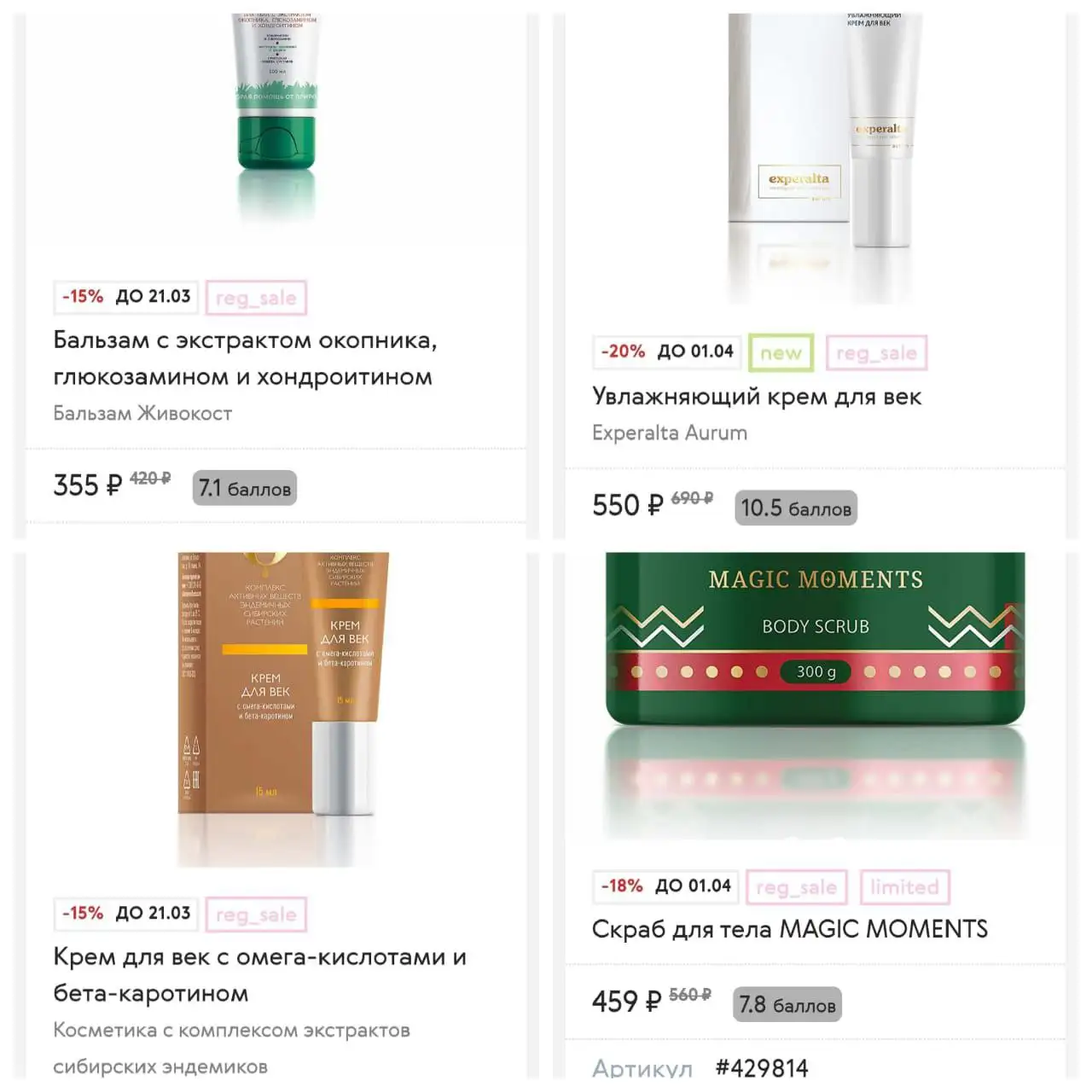Click 'reg_sale' tag on Experalta eye cream
The image size is (1092, 1092).
click(x=876, y=352)
